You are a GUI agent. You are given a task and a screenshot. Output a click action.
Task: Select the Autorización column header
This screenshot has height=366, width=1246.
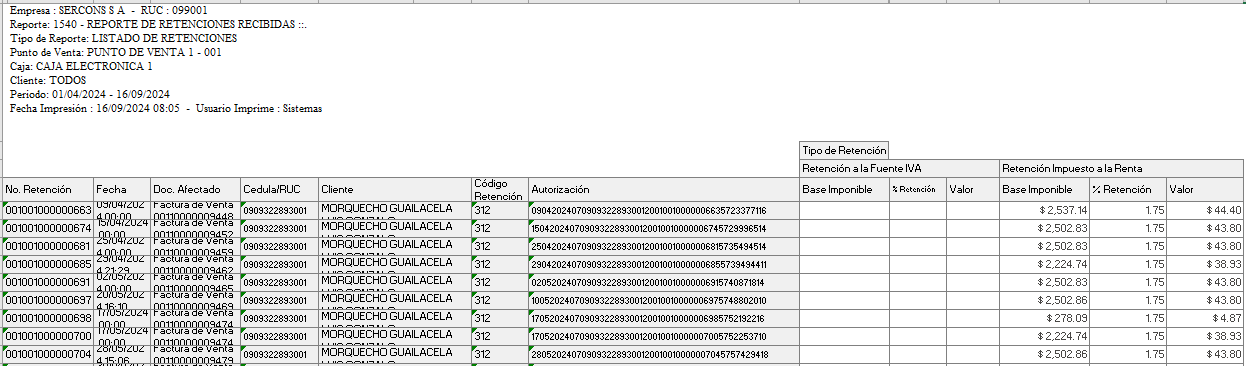(x=663, y=189)
